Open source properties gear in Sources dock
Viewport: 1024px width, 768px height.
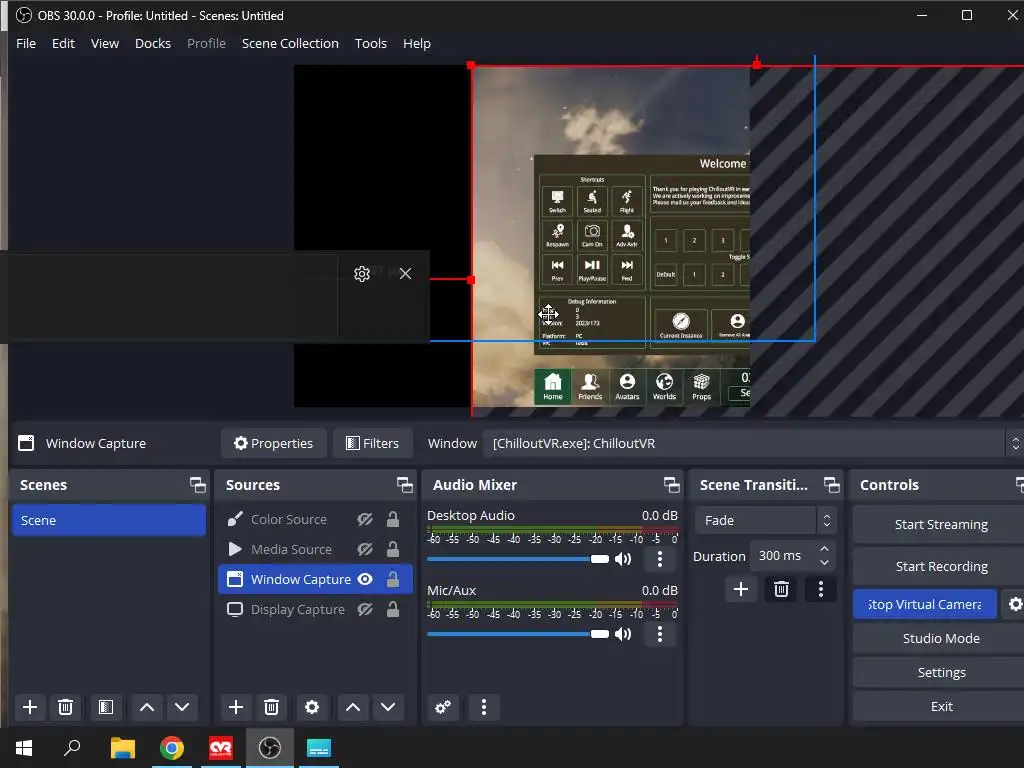[x=312, y=707]
